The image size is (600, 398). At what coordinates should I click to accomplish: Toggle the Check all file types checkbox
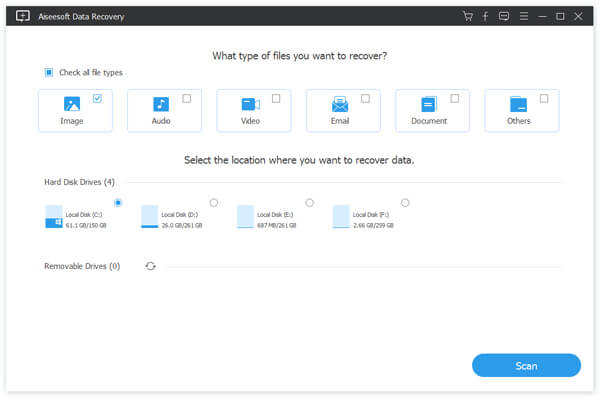point(49,72)
